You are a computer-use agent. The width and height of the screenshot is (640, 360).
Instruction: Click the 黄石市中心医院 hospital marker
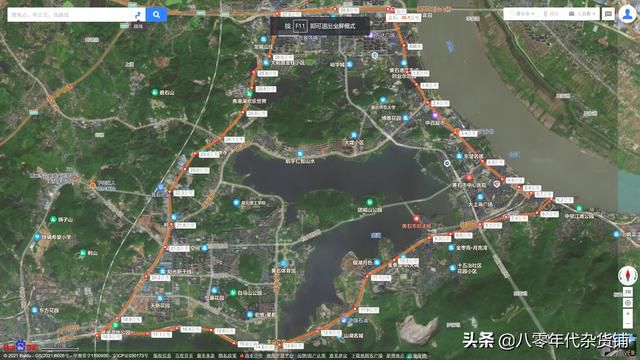469,177
